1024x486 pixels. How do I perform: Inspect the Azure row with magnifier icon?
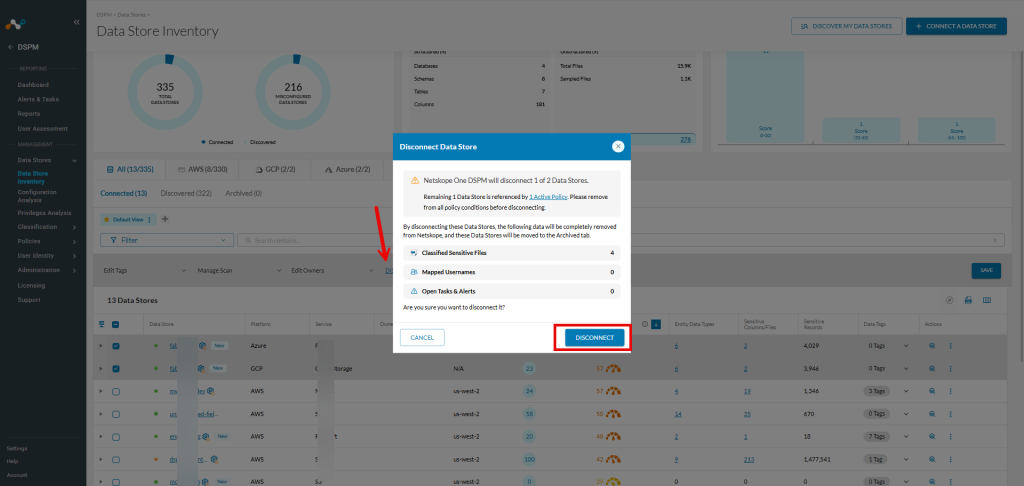933,346
